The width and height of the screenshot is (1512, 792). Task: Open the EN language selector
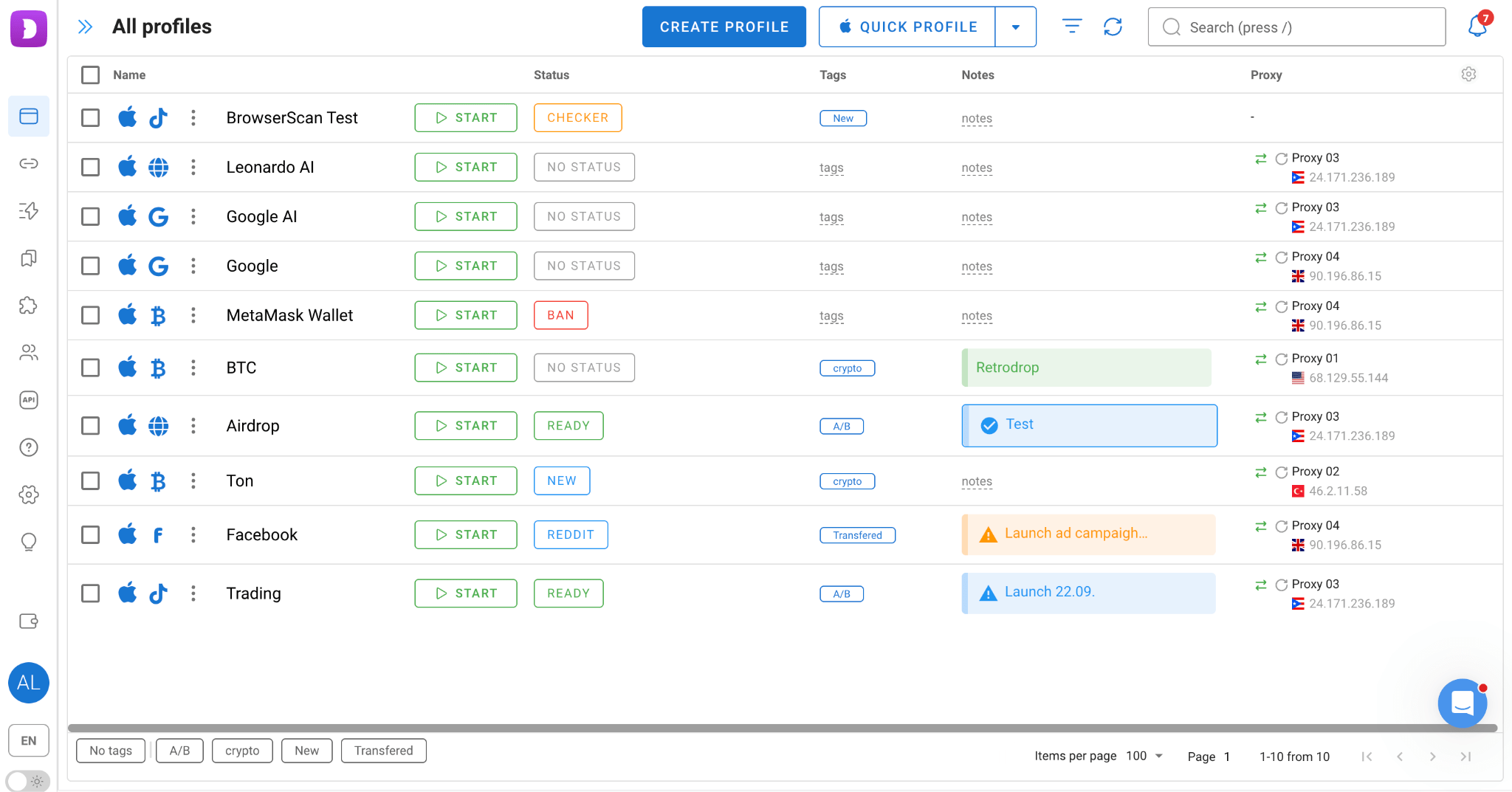click(29, 740)
